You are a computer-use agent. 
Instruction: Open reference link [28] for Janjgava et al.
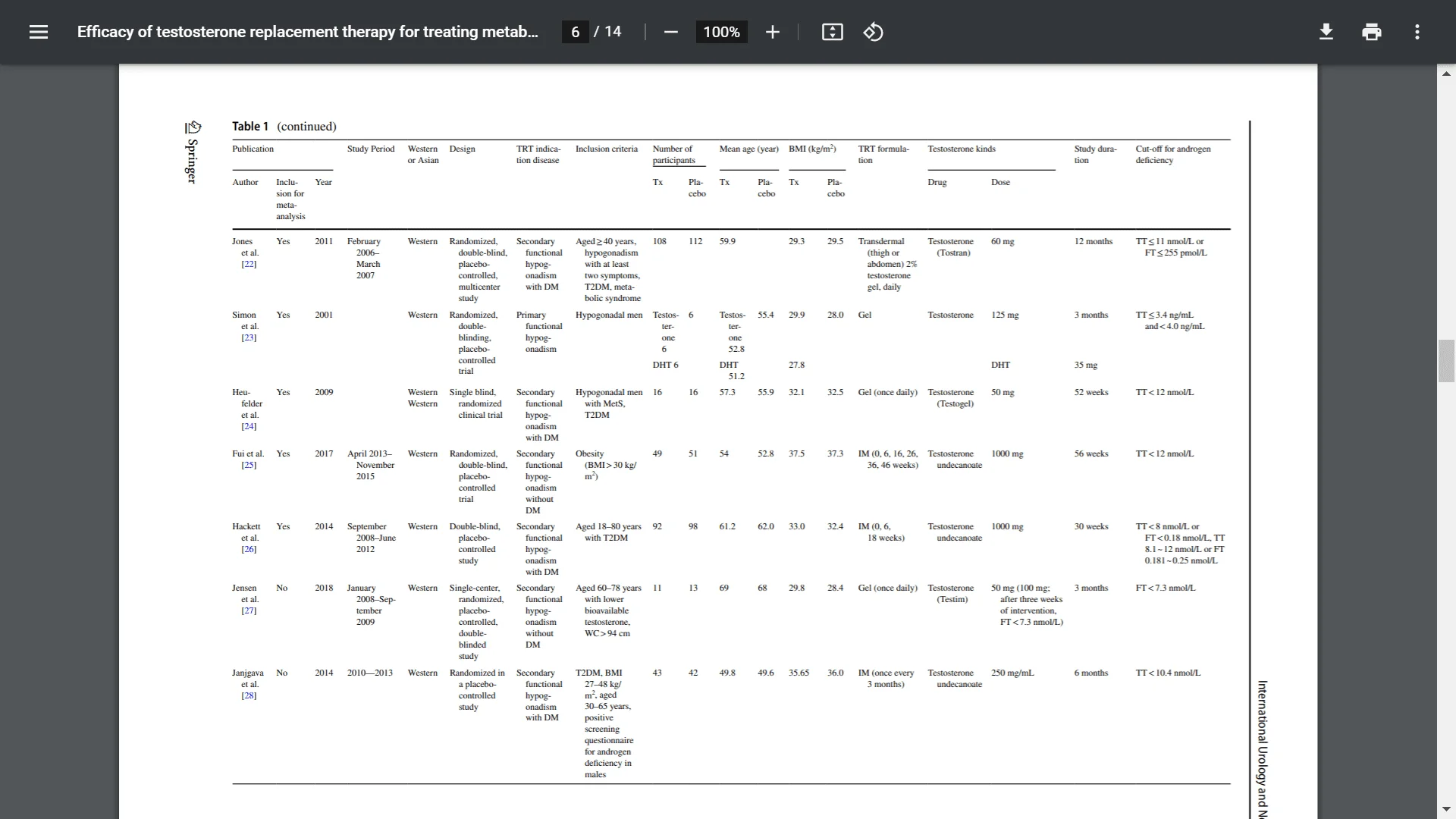pyautogui.click(x=249, y=695)
